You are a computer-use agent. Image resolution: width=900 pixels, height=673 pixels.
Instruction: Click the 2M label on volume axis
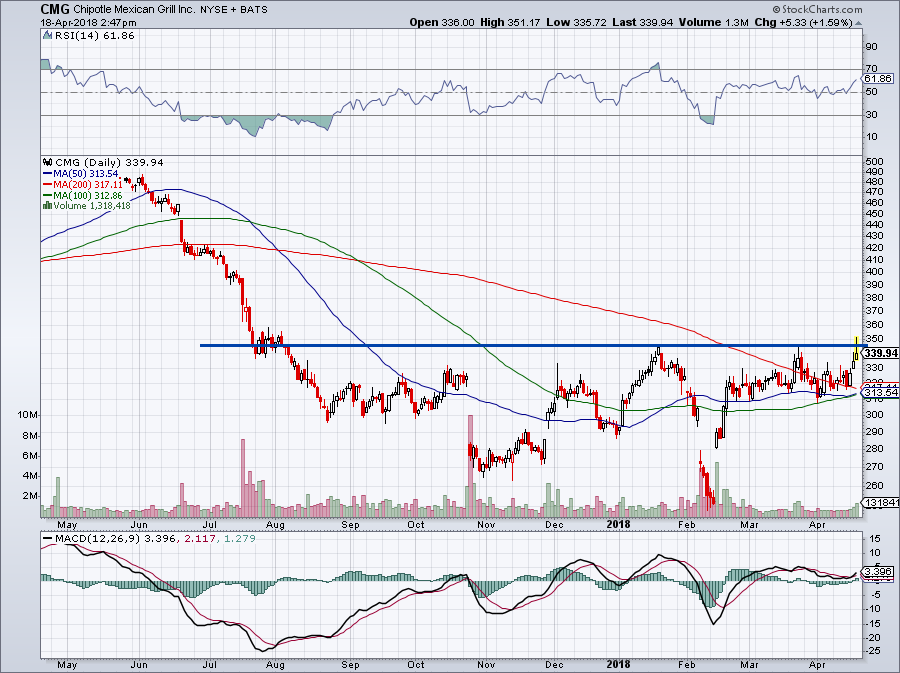pyautogui.click(x=30, y=496)
